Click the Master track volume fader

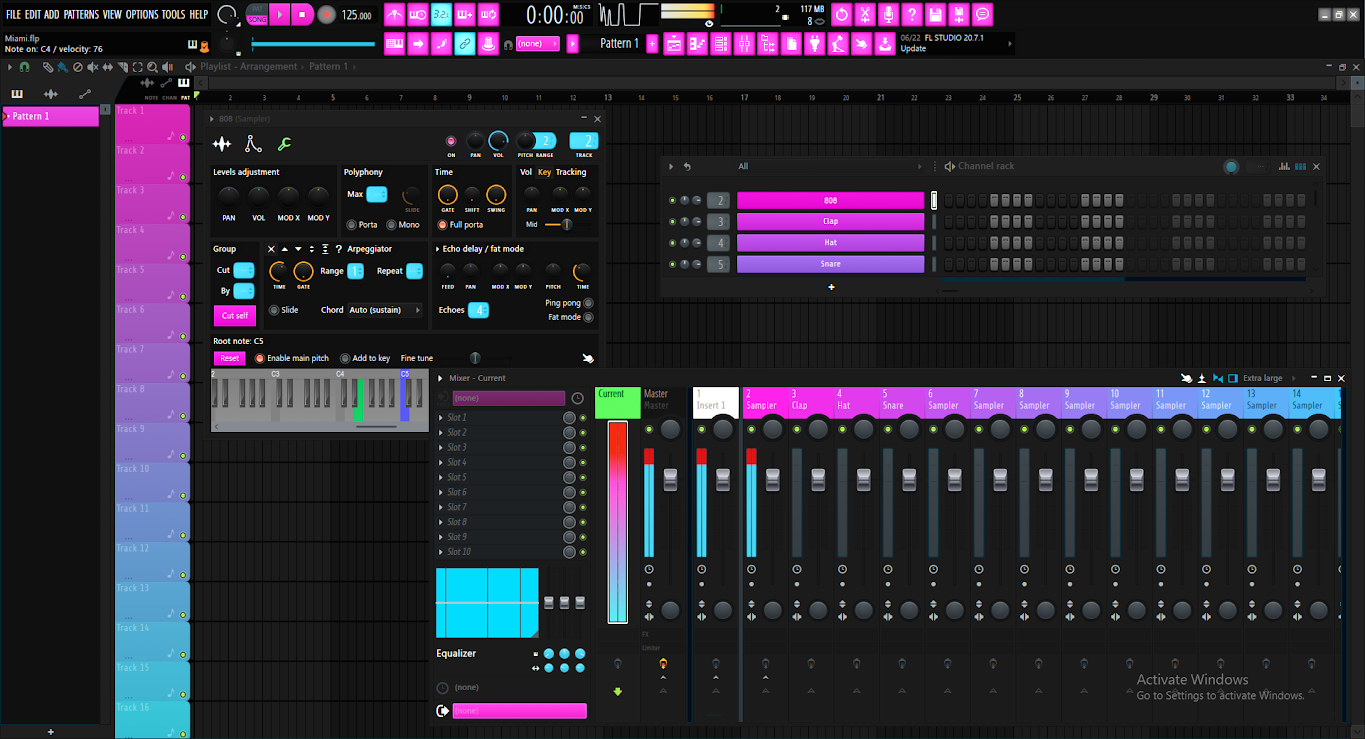670,480
